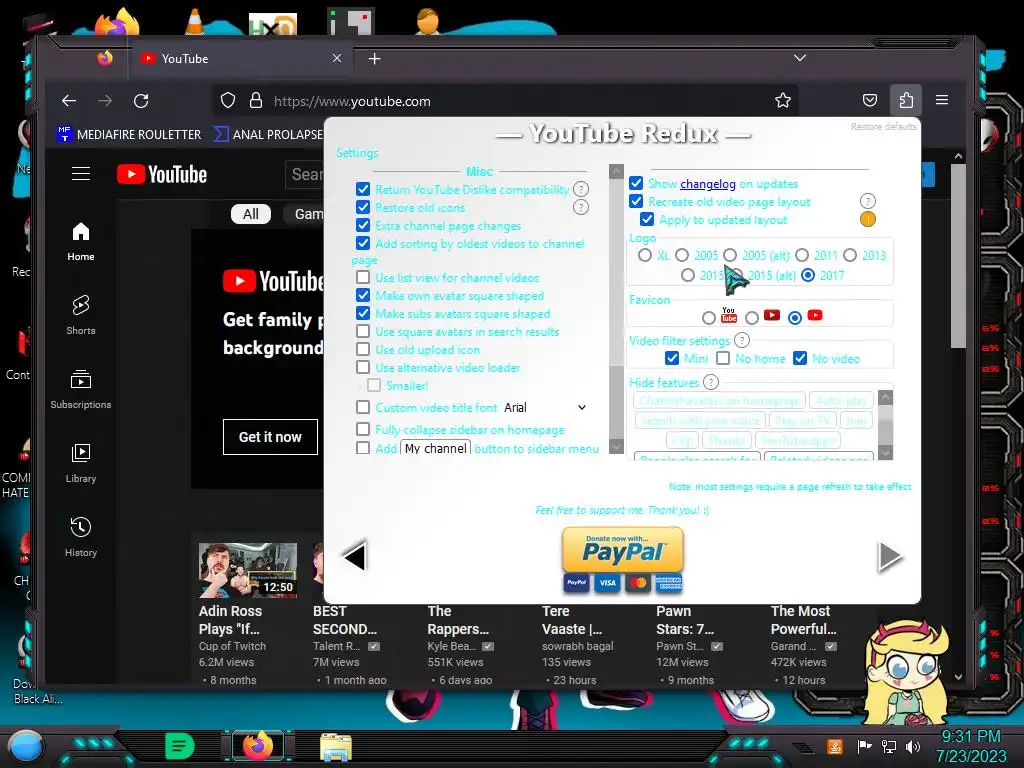Go to Home in YouTube sidebar
This screenshot has height=768, width=1024.
(x=81, y=242)
